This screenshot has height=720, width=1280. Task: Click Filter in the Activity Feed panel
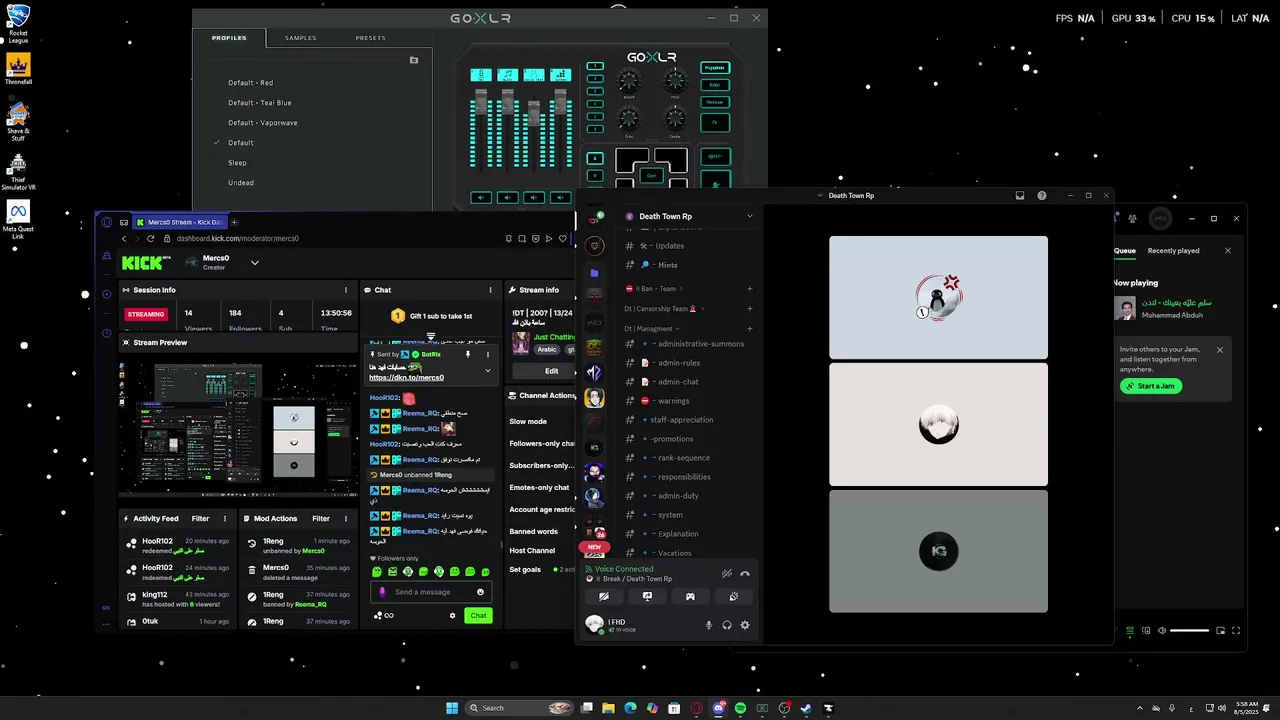click(200, 519)
